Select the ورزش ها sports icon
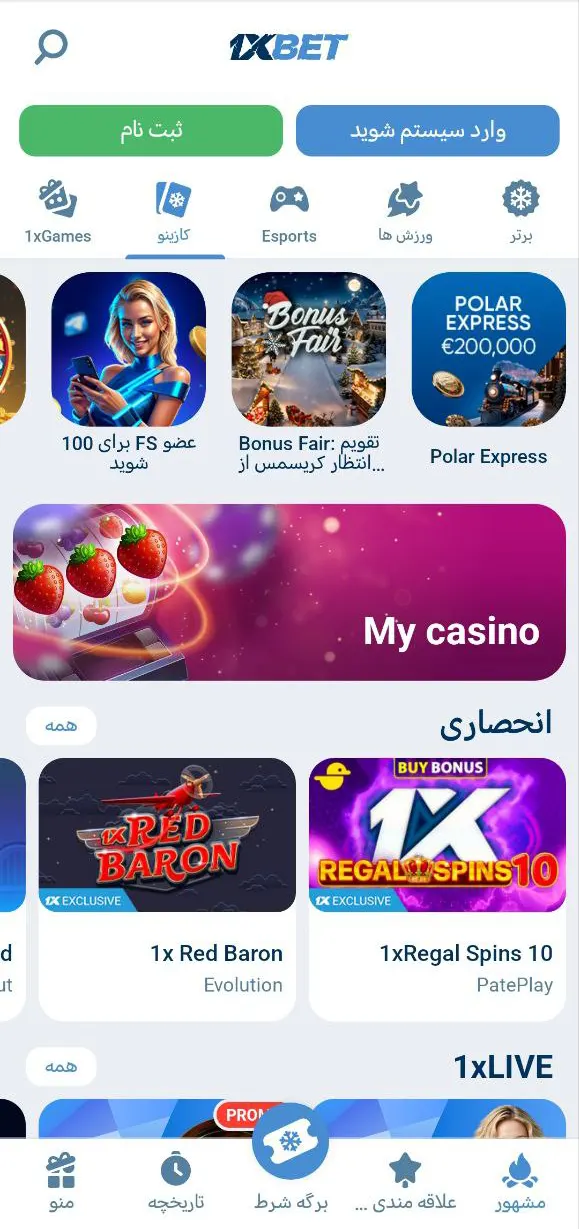Viewport: 579px width, 1229px height. [x=405, y=200]
